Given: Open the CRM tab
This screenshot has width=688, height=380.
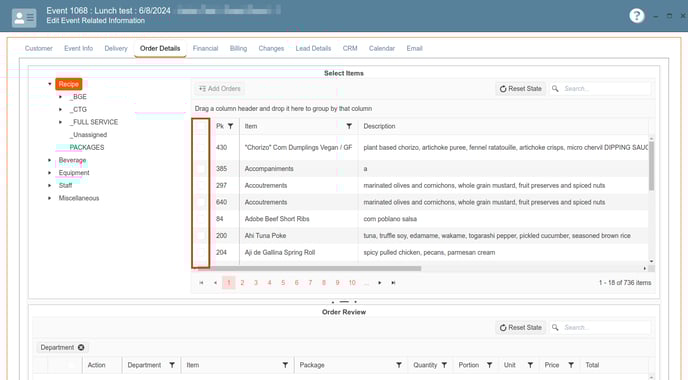Looking at the screenshot, I should (x=350, y=48).
